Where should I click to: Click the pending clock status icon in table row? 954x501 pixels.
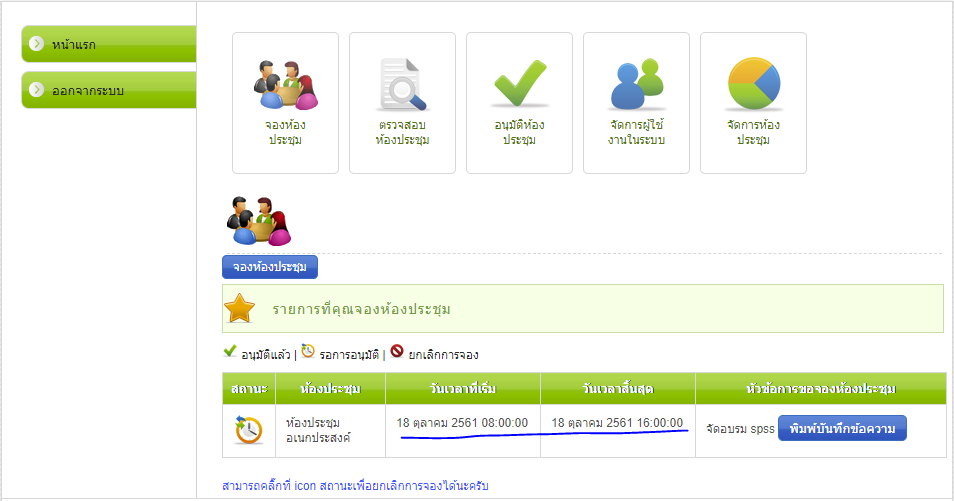click(248, 430)
